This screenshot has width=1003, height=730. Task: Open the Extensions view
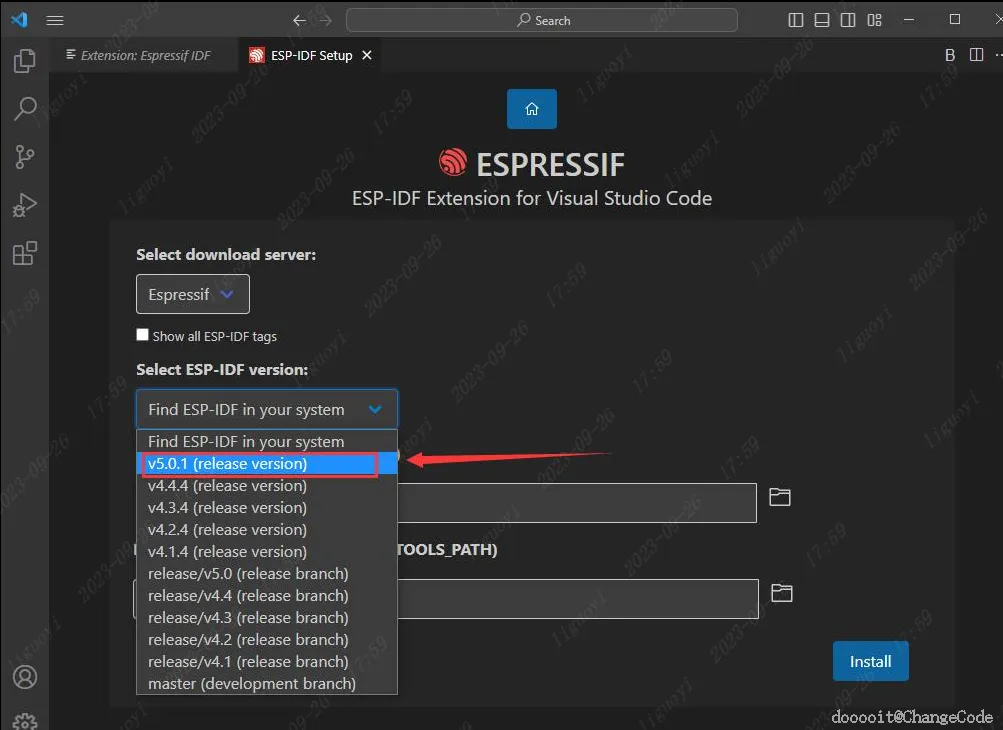[24, 253]
